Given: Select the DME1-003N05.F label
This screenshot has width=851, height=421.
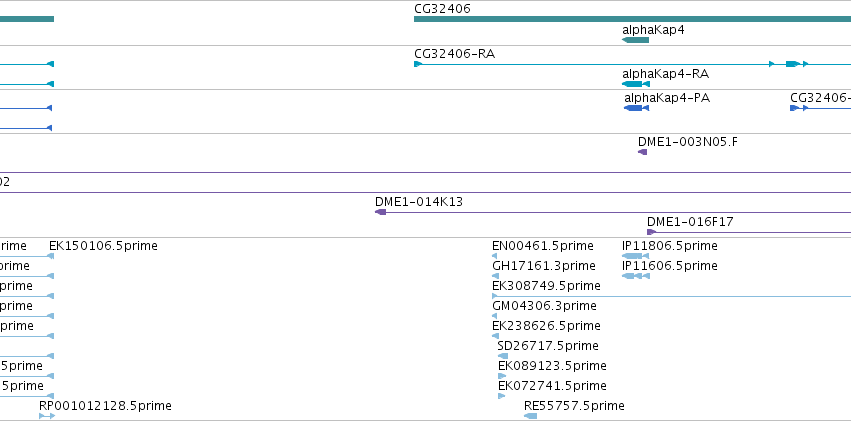Looking at the screenshot, I should [688, 142].
